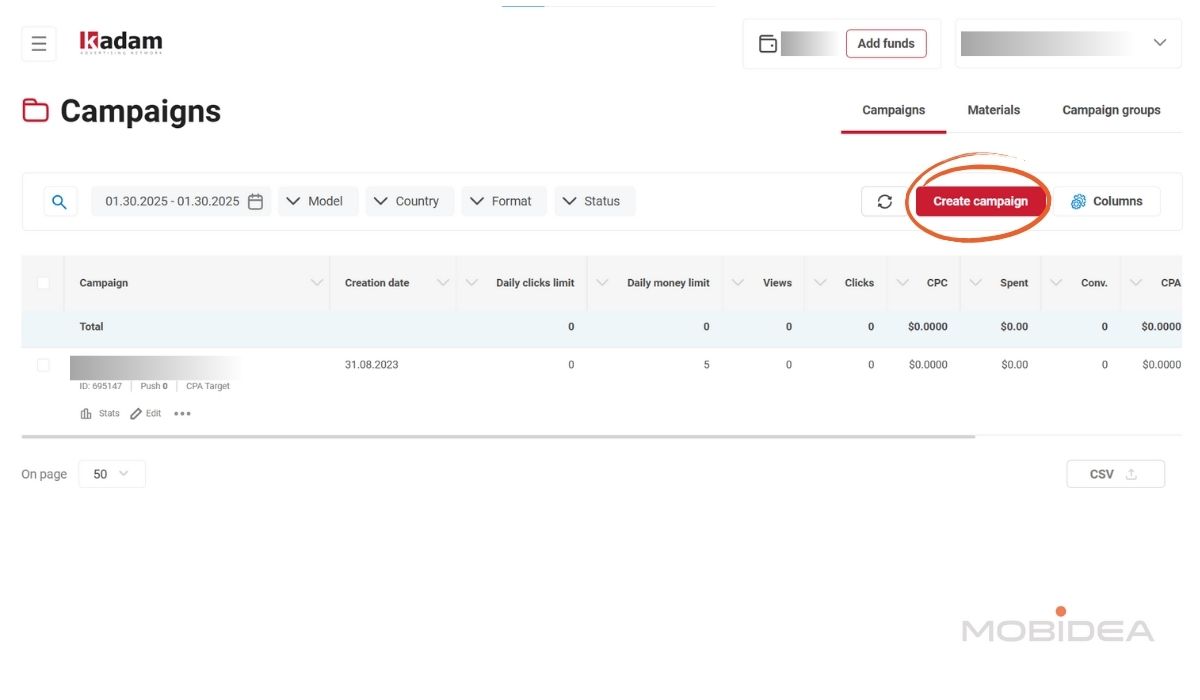Expand the Model filter dropdown
Image resolution: width=1200 pixels, height=700 pixels.
coord(316,202)
